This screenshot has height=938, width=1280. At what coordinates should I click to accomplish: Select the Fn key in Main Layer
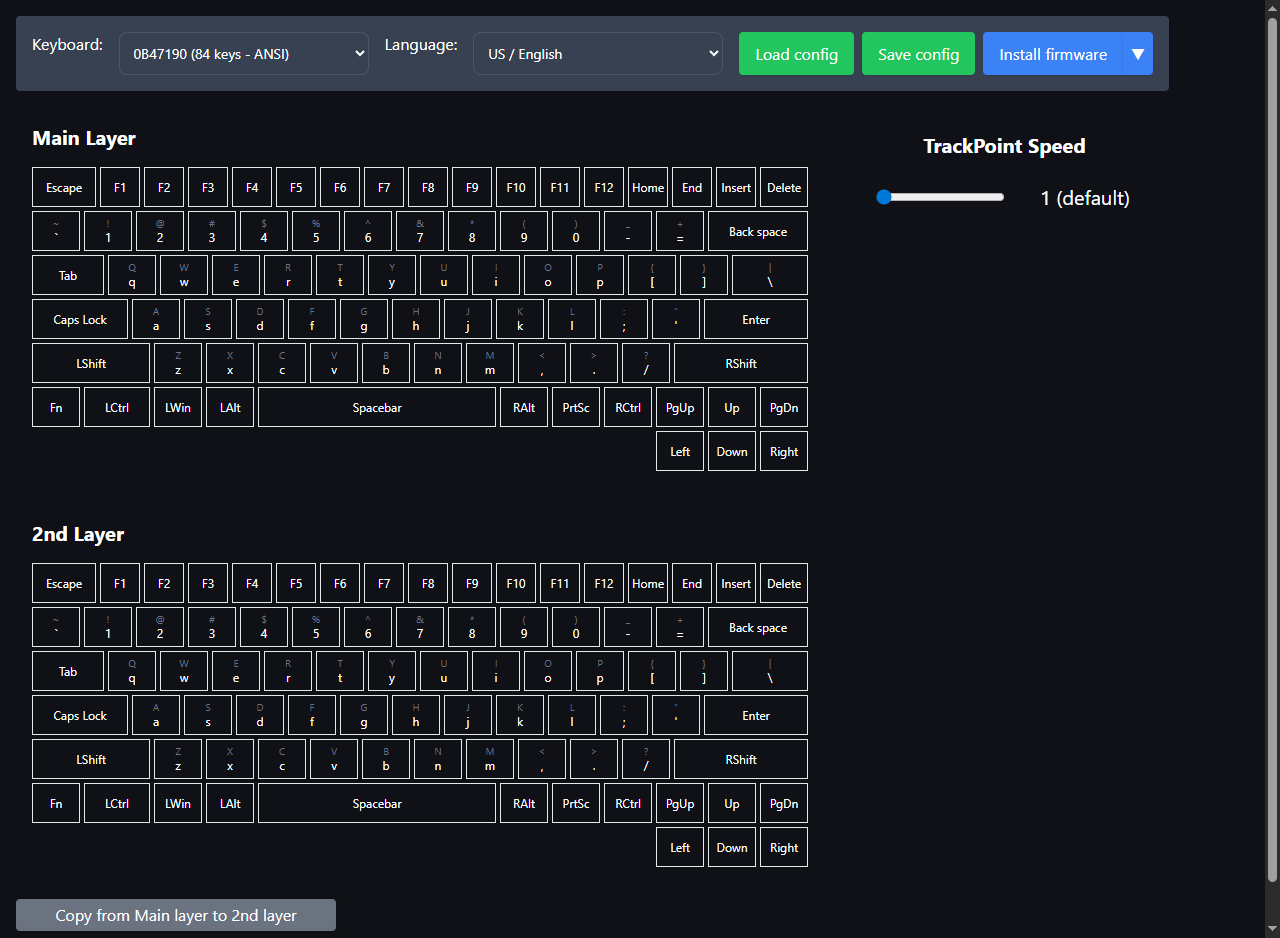(x=56, y=408)
